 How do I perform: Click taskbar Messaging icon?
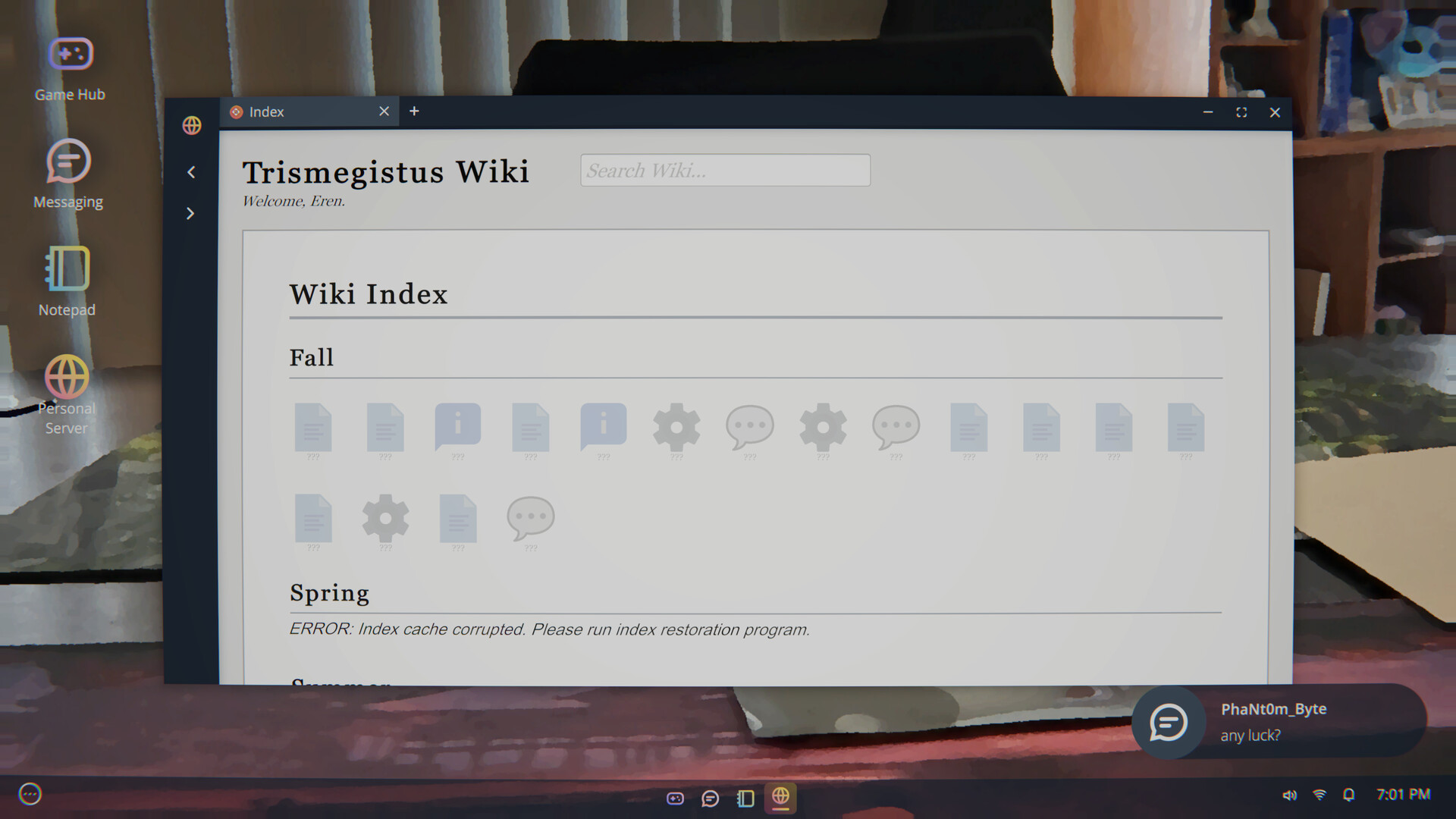tap(710, 798)
